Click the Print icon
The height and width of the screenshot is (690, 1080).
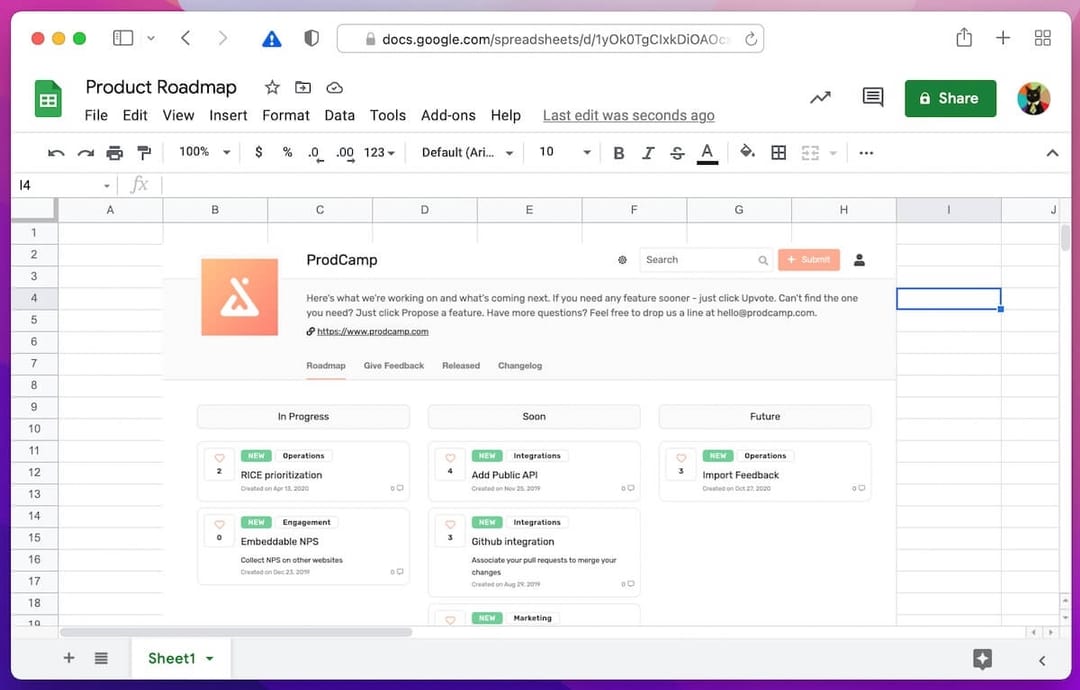114,153
